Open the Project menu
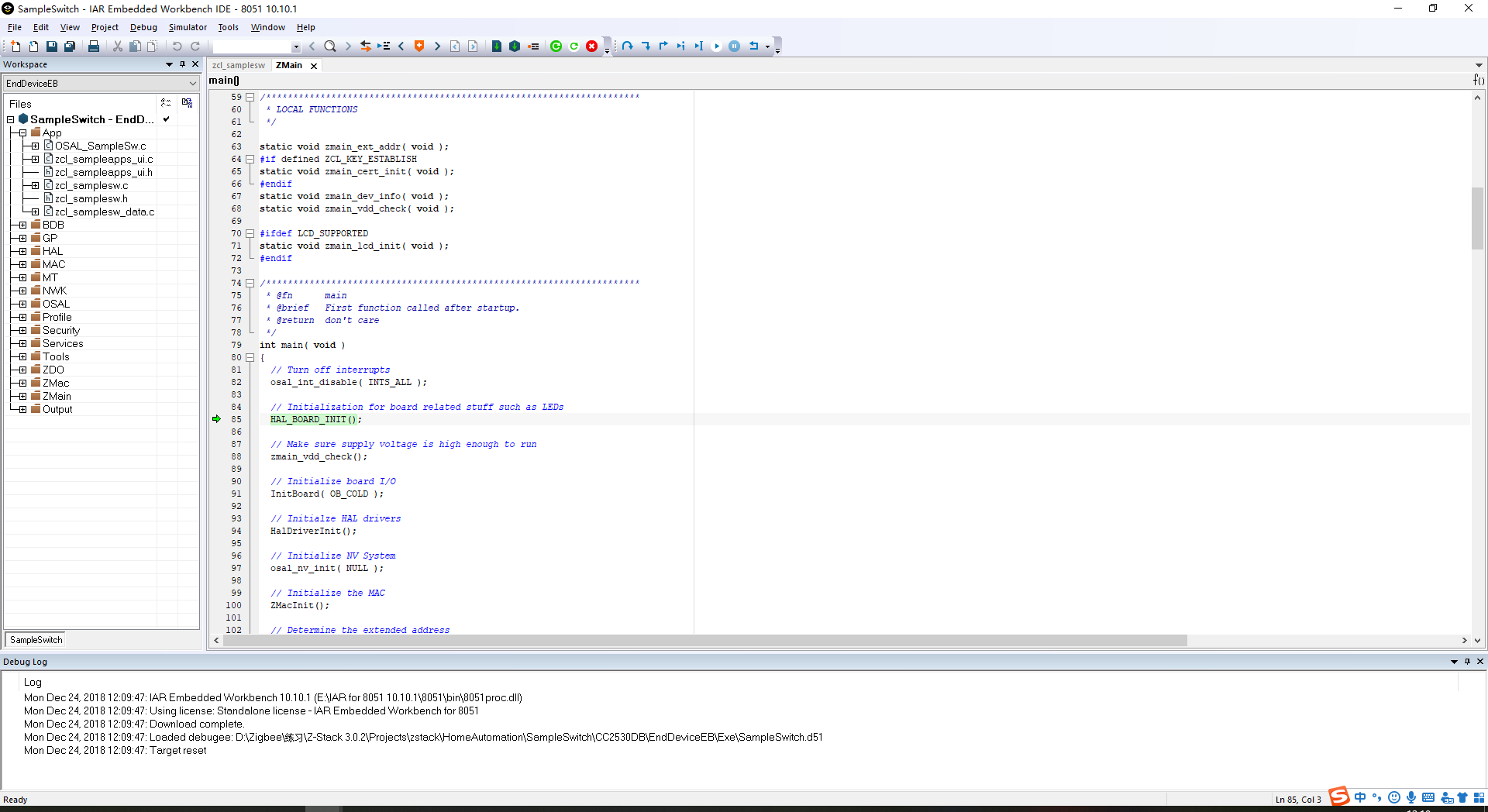1488x812 pixels. pyautogui.click(x=105, y=27)
